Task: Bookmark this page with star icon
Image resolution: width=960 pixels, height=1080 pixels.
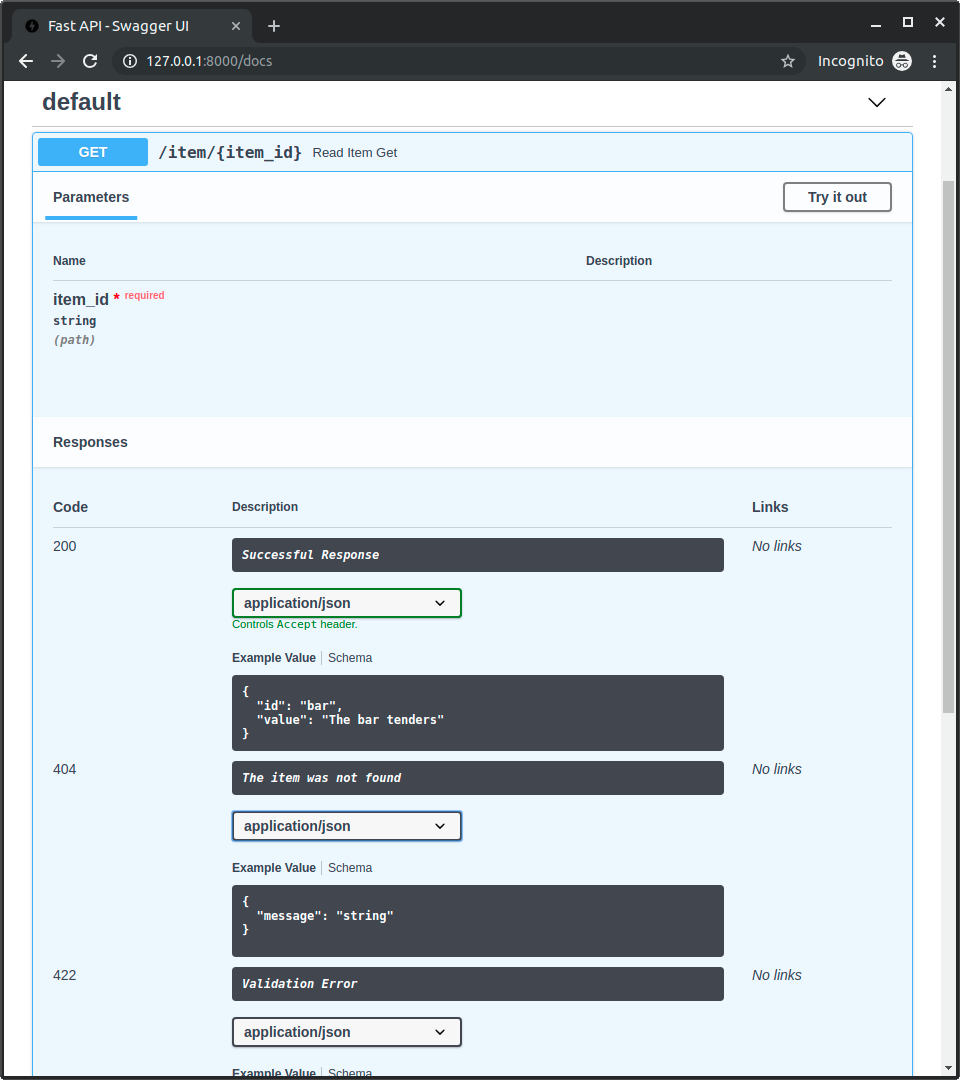Action: click(x=788, y=61)
